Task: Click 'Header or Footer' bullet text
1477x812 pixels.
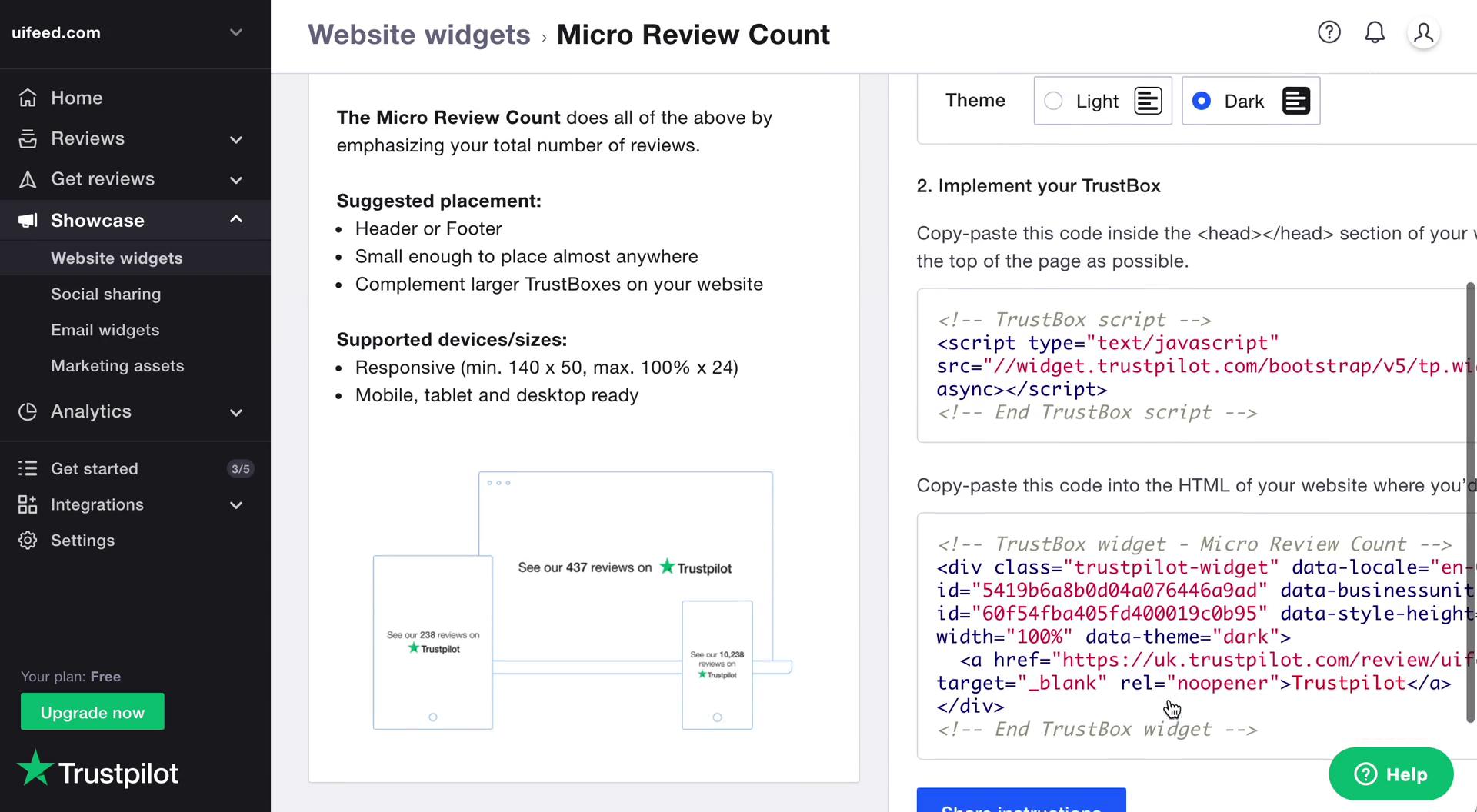Action: pyautogui.click(x=428, y=228)
